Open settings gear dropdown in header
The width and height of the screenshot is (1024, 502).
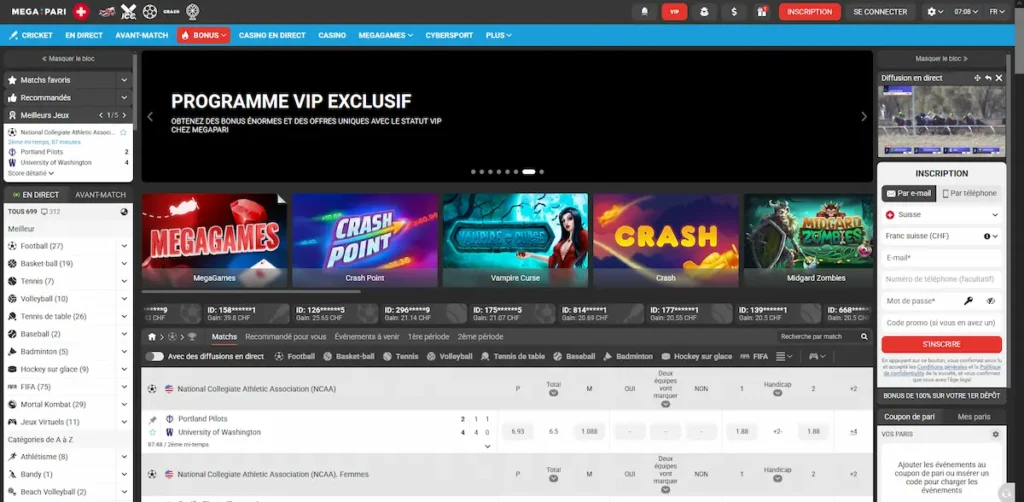[x=935, y=12]
